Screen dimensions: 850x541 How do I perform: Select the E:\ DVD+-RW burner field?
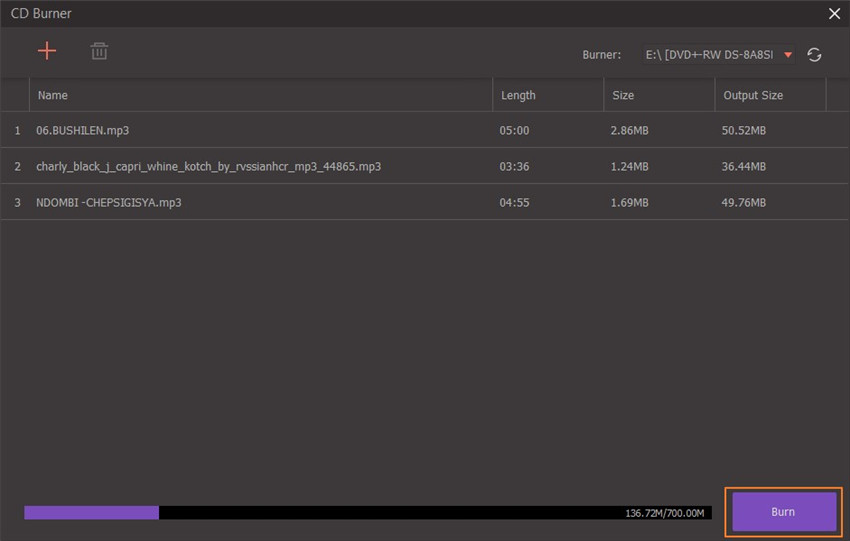[711, 55]
